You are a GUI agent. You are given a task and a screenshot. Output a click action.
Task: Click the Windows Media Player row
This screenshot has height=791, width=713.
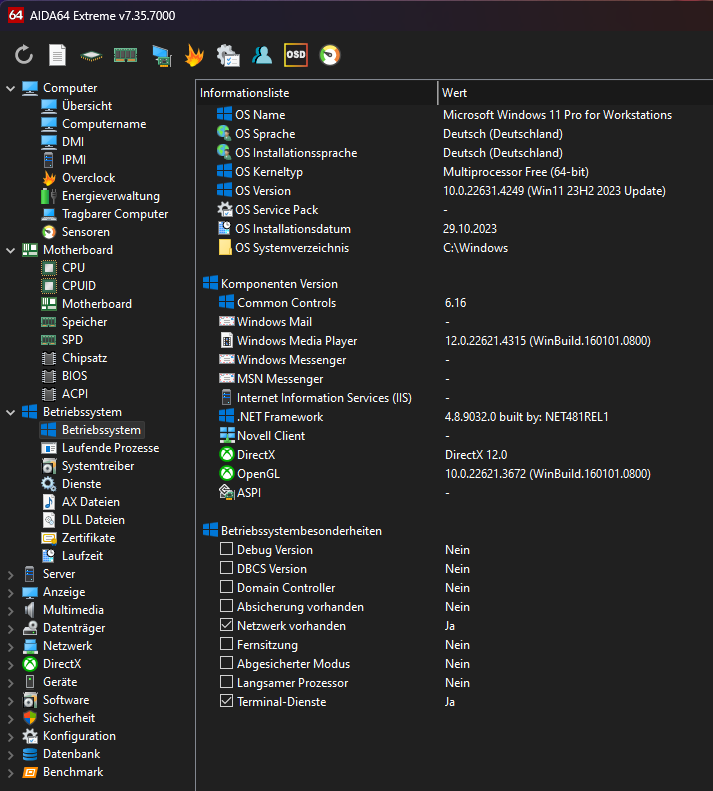(454, 341)
